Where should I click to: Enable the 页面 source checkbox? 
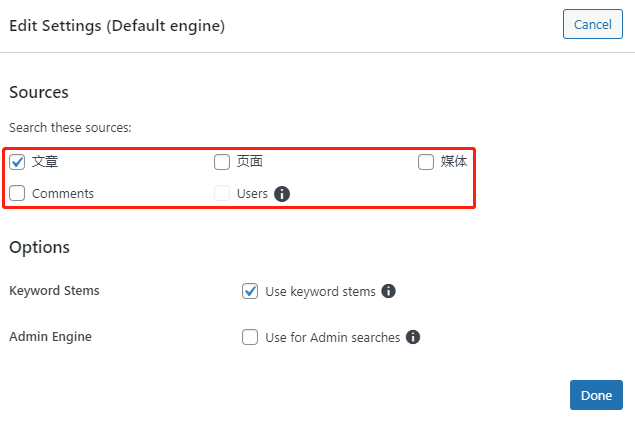222,162
